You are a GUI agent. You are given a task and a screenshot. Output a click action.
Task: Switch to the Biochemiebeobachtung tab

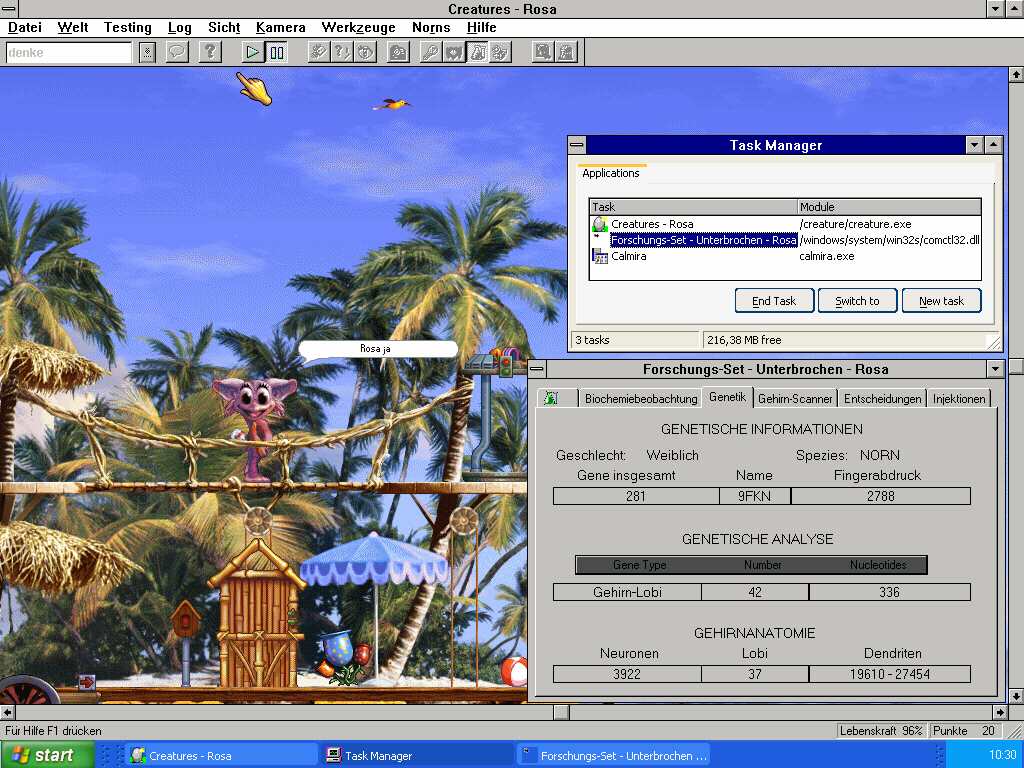[x=641, y=398]
